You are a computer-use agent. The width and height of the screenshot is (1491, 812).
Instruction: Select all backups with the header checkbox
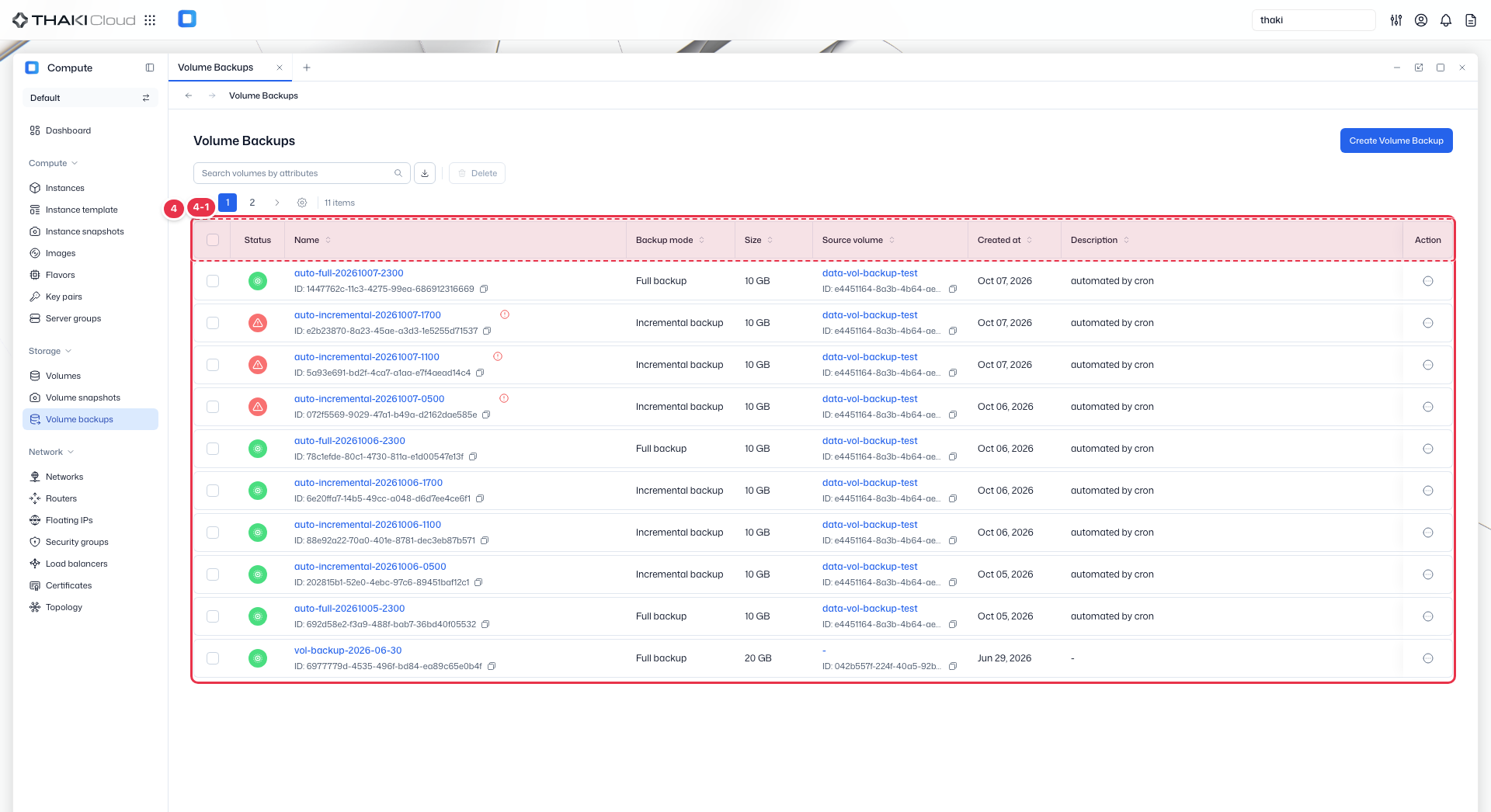click(213, 240)
